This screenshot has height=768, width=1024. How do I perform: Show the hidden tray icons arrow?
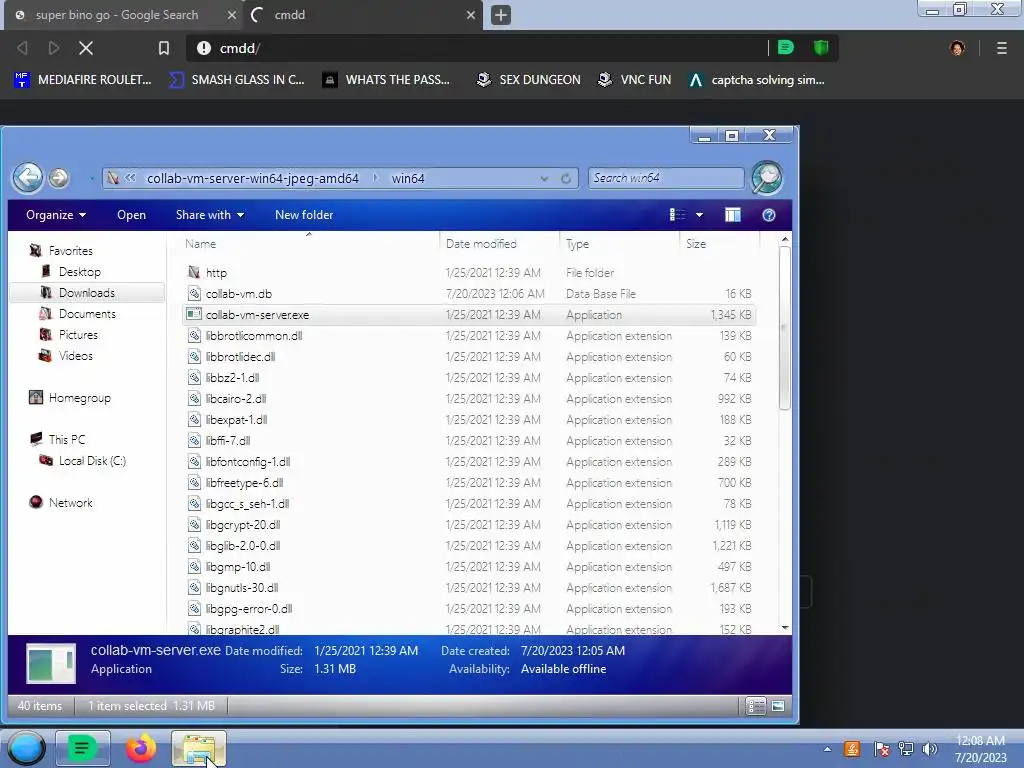point(827,749)
